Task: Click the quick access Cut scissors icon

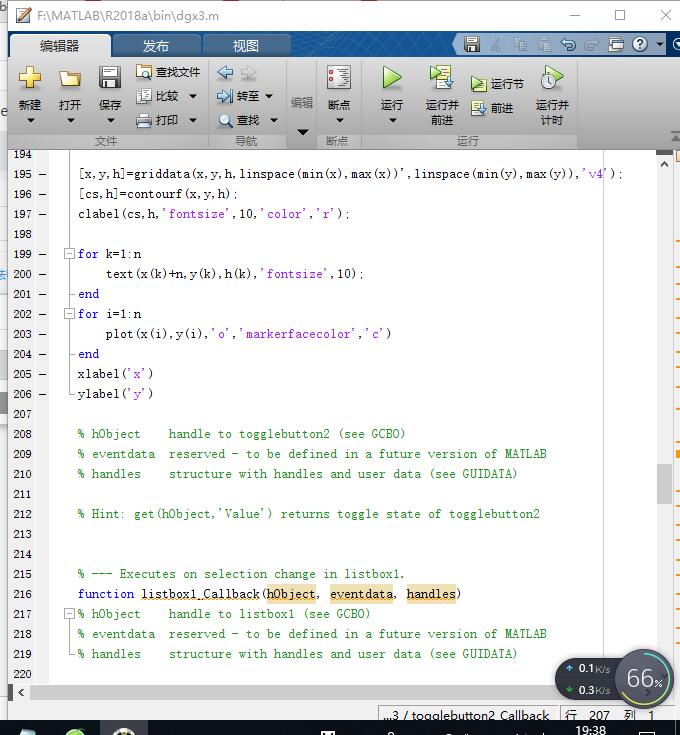Action: click(x=495, y=45)
